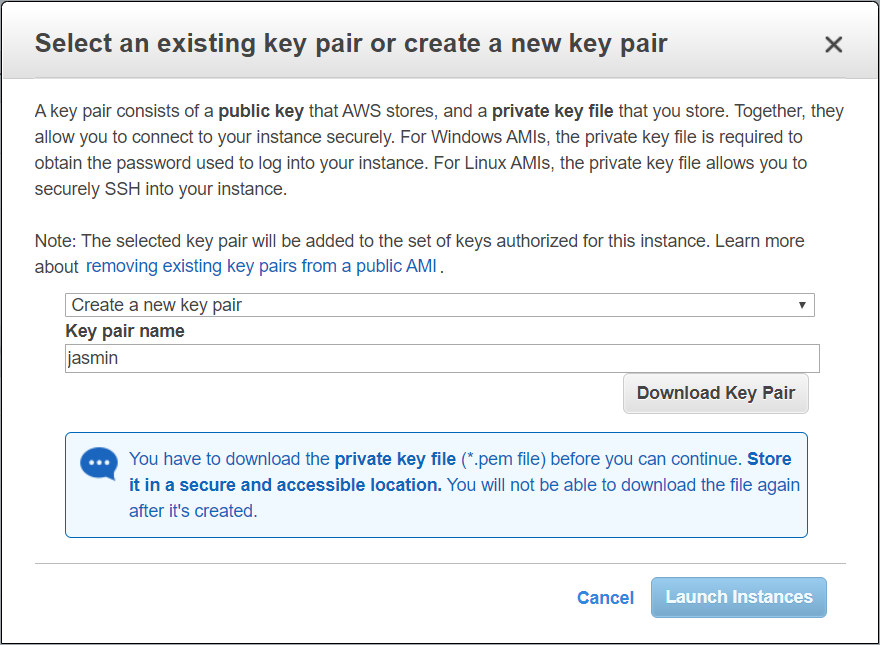Click bold "private key file" in the top paragraph
This screenshot has width=880, height=645.
point(553,111)
